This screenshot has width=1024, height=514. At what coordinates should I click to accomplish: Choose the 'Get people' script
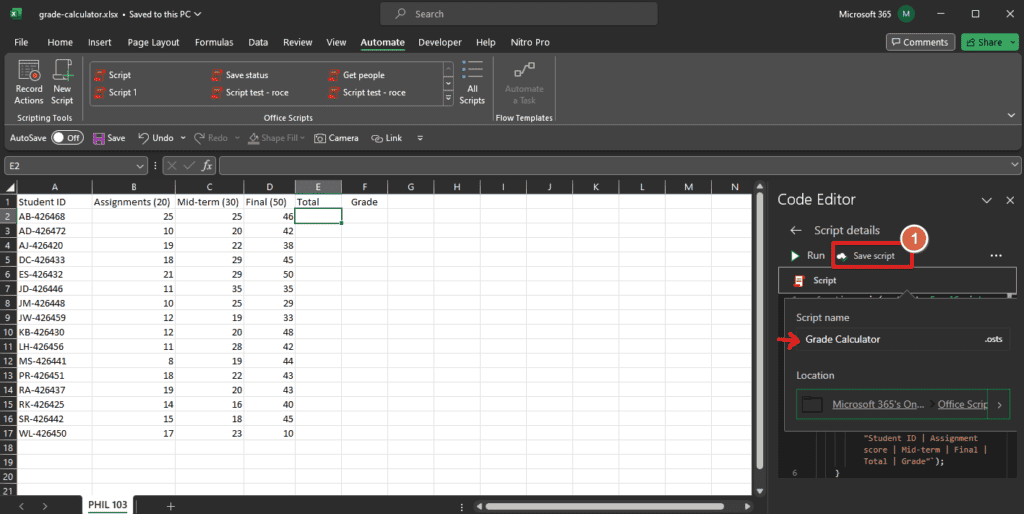click(x=357, y=75)
